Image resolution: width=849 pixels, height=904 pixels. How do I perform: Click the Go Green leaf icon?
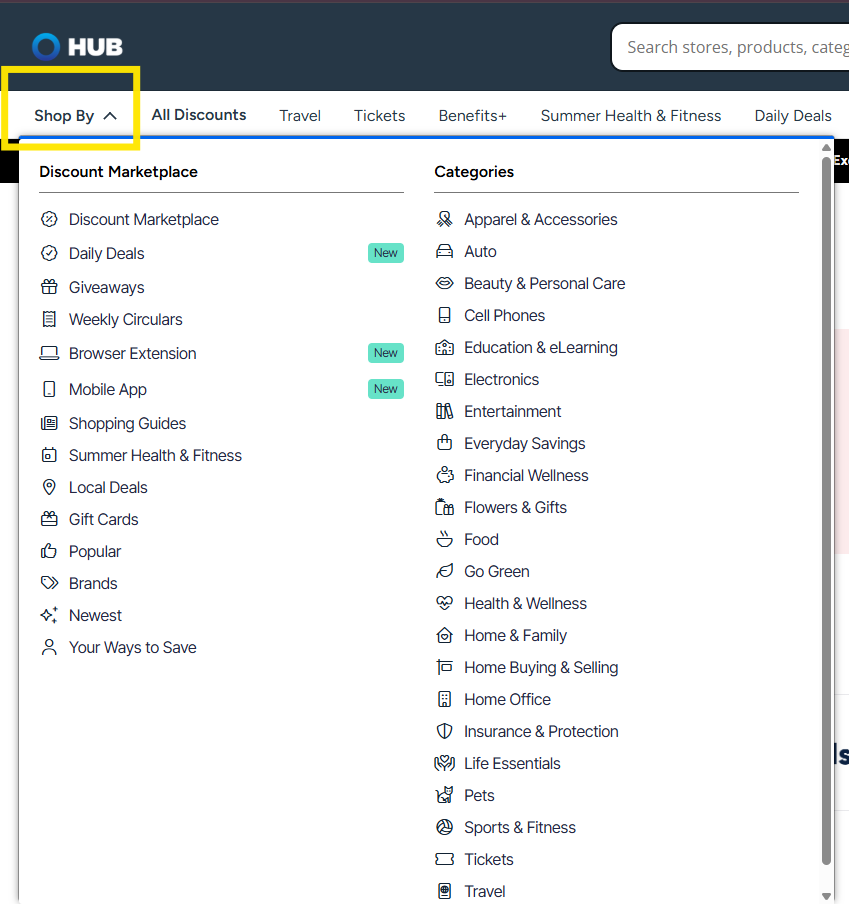point(444,571)
